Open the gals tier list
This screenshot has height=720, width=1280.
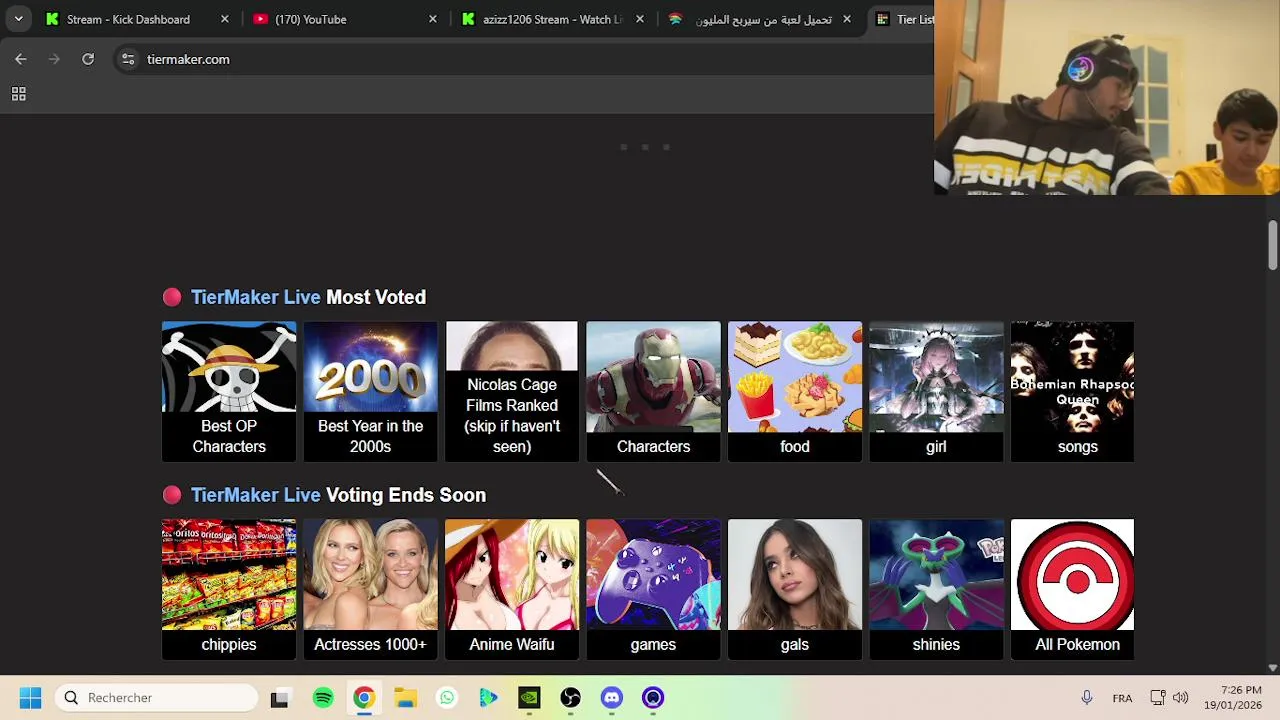tap(795, 589)
